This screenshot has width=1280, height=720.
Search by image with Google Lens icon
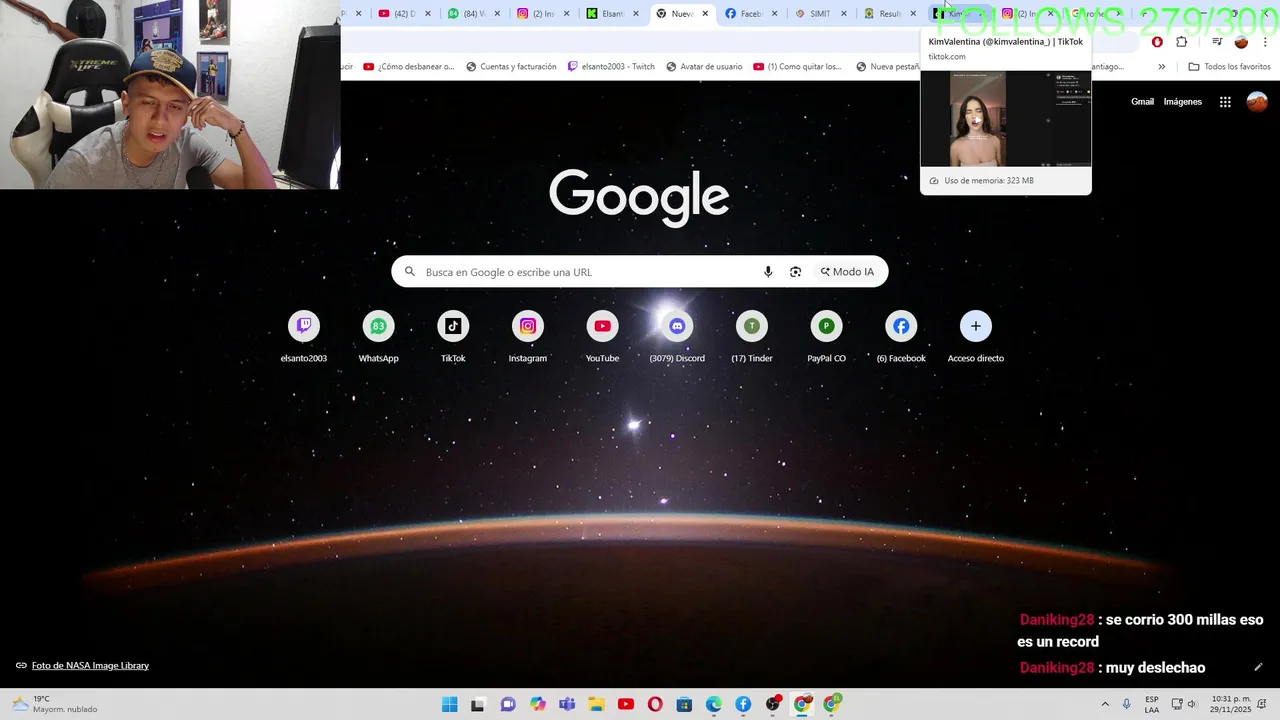795,272
